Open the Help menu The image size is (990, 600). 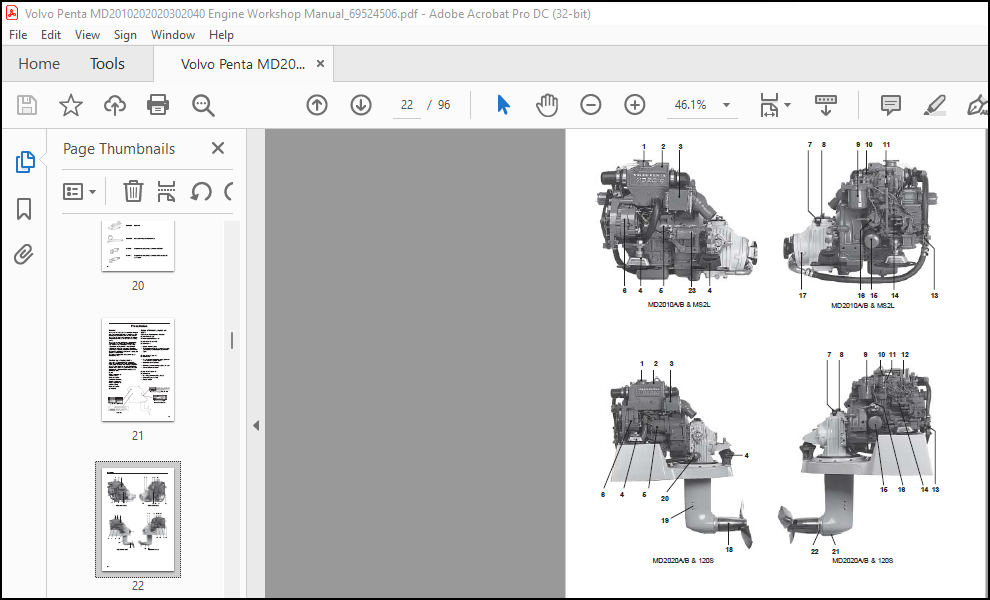[221, 35]
